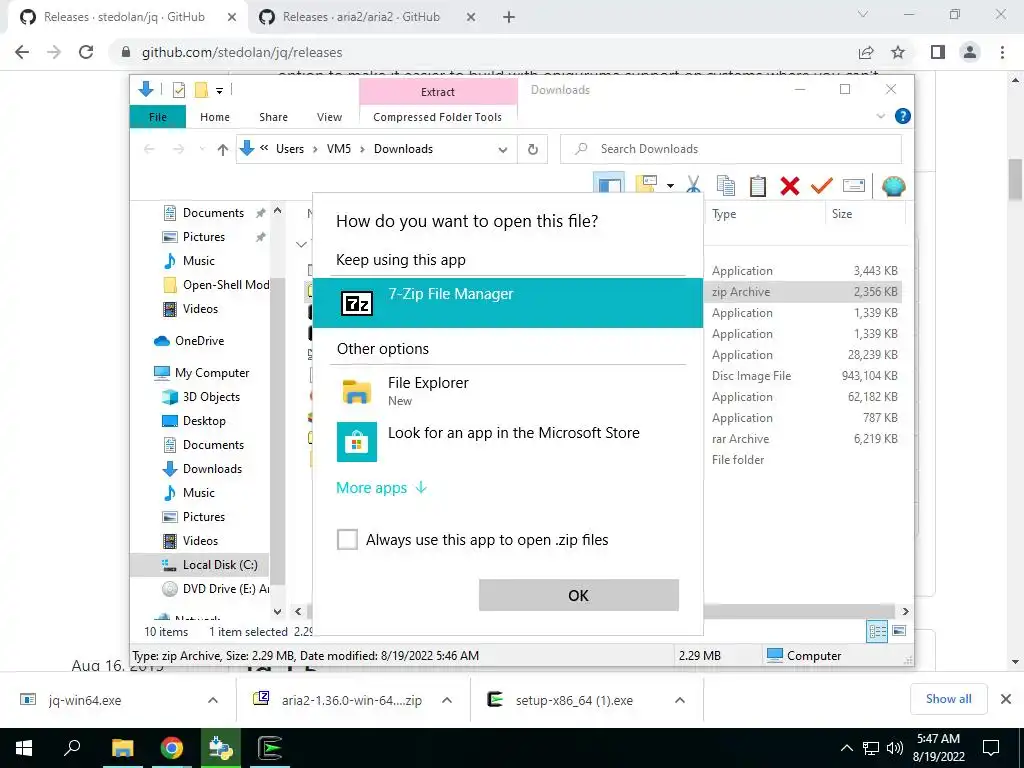Click the folder options toolbar icon
1024x768 pixels.
[x=647, y=184]
